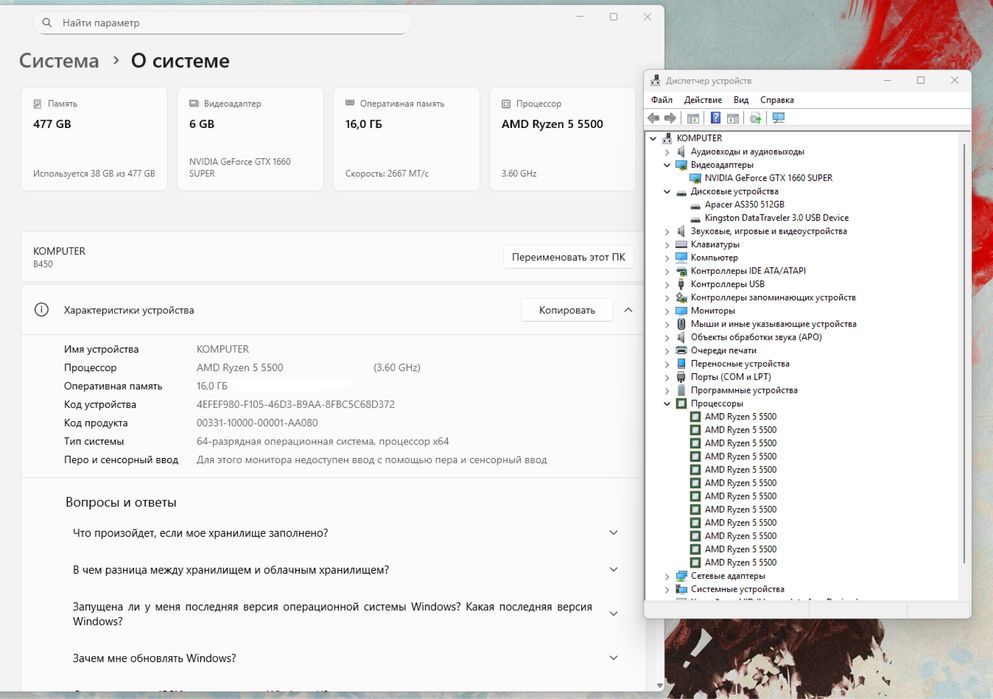
Task: Click the mouse icon of Мыши row
Action: pos(681,324)
